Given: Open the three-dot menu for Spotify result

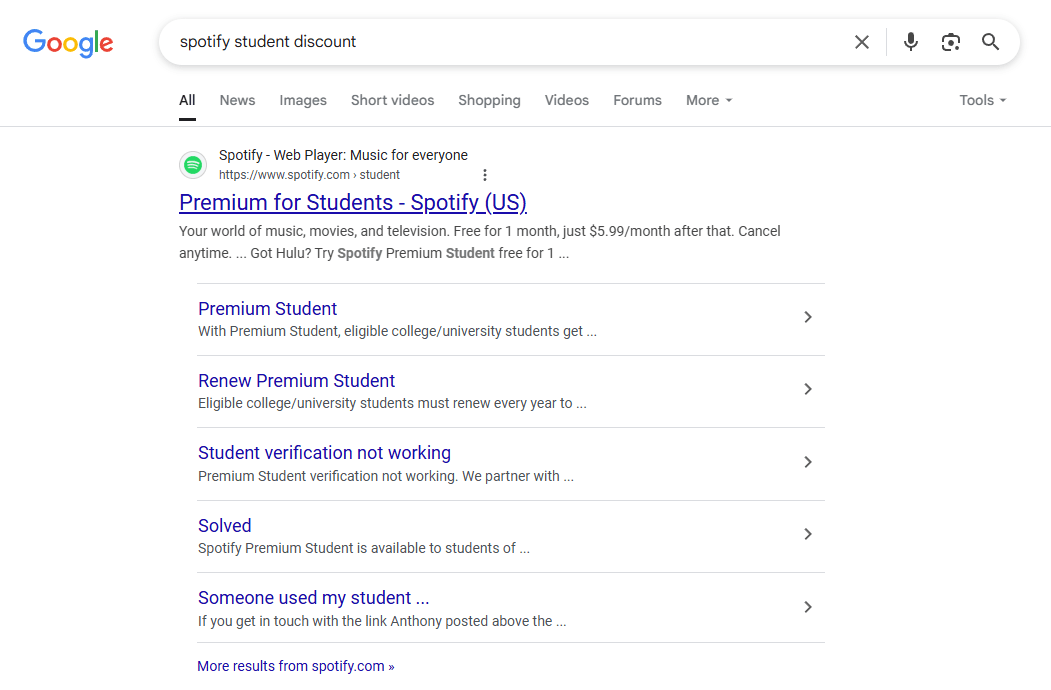Looking at the screenshot, I should [485, 175].
